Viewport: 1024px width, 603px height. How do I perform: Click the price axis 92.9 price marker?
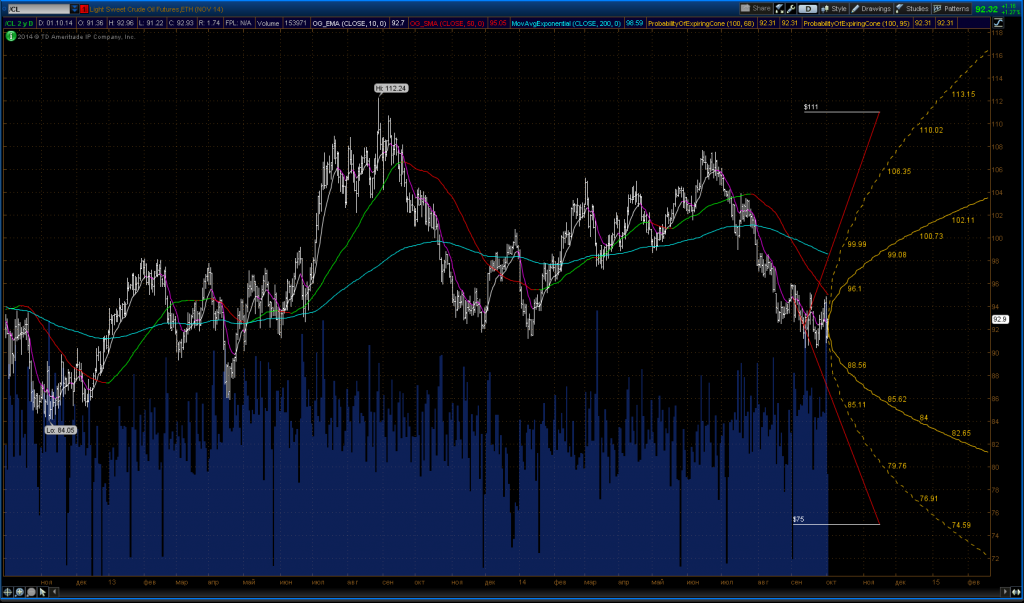[x=998, y=319]
